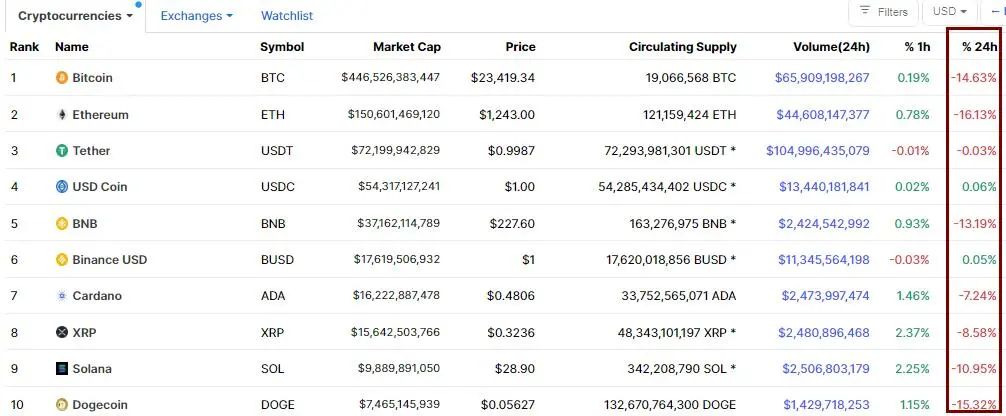The width and height of the screenshot is (1006, 416).
Task: Open Bitcoin 24h volume link
Action: point(823,78)
